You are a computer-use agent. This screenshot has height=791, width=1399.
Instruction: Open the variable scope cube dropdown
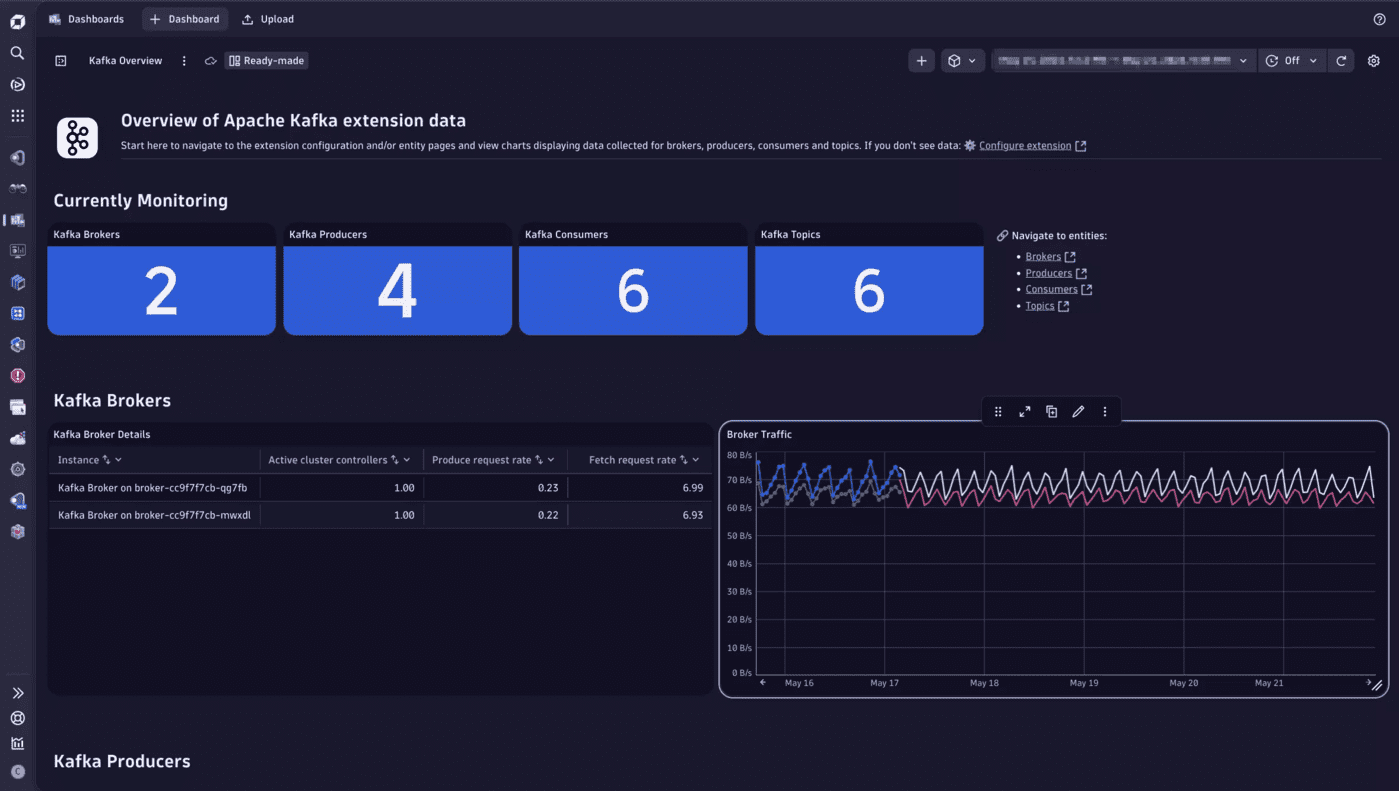961,60
